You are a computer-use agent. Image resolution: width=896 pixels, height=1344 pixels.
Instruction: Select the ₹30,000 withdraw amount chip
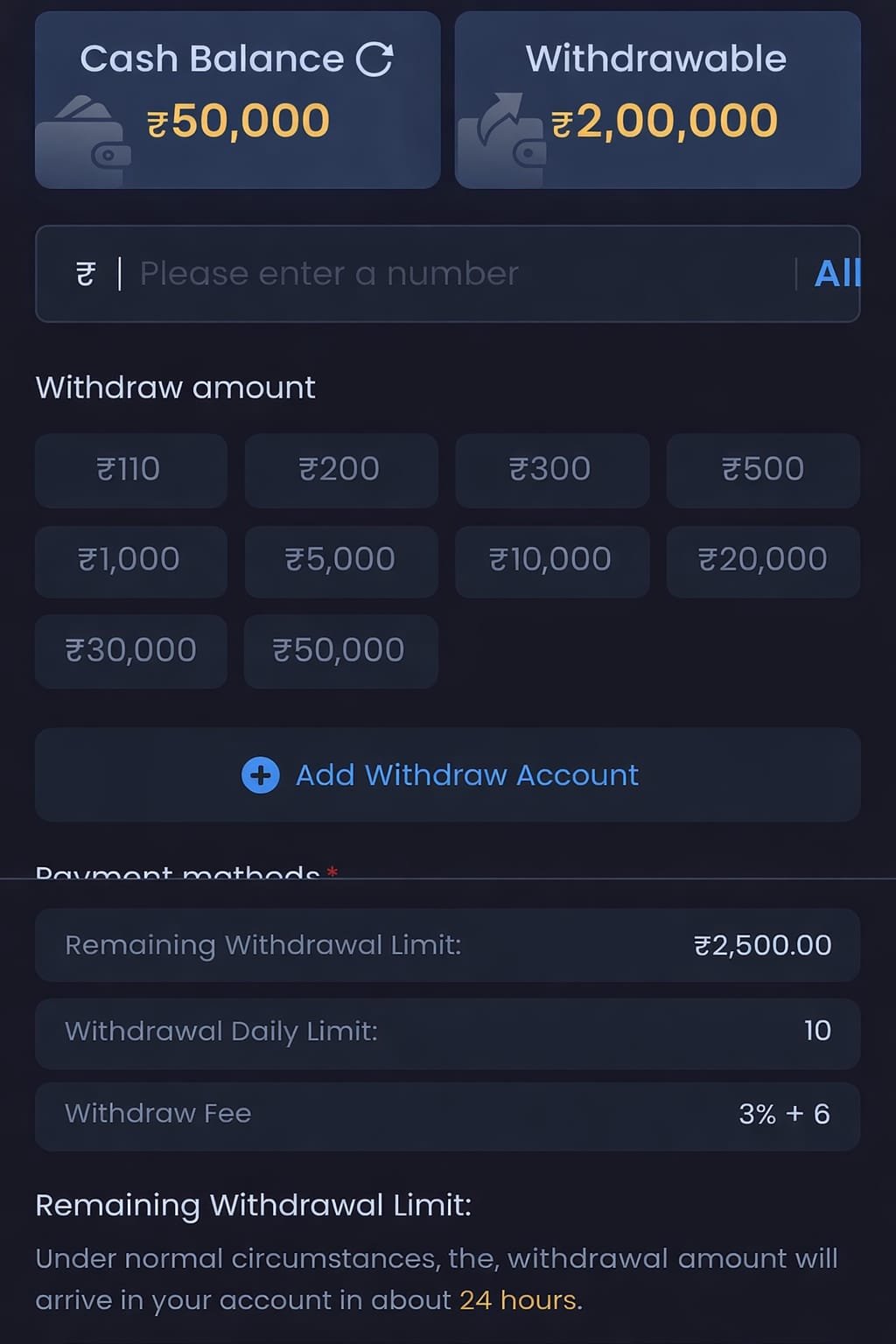(129, 650)
